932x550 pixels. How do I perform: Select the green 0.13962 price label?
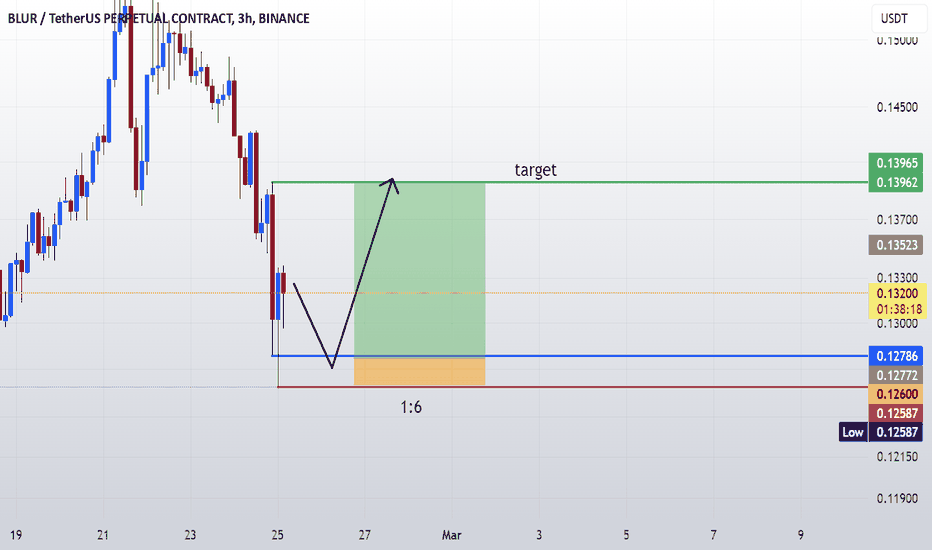pyautogui.click(x=896, y=183)
